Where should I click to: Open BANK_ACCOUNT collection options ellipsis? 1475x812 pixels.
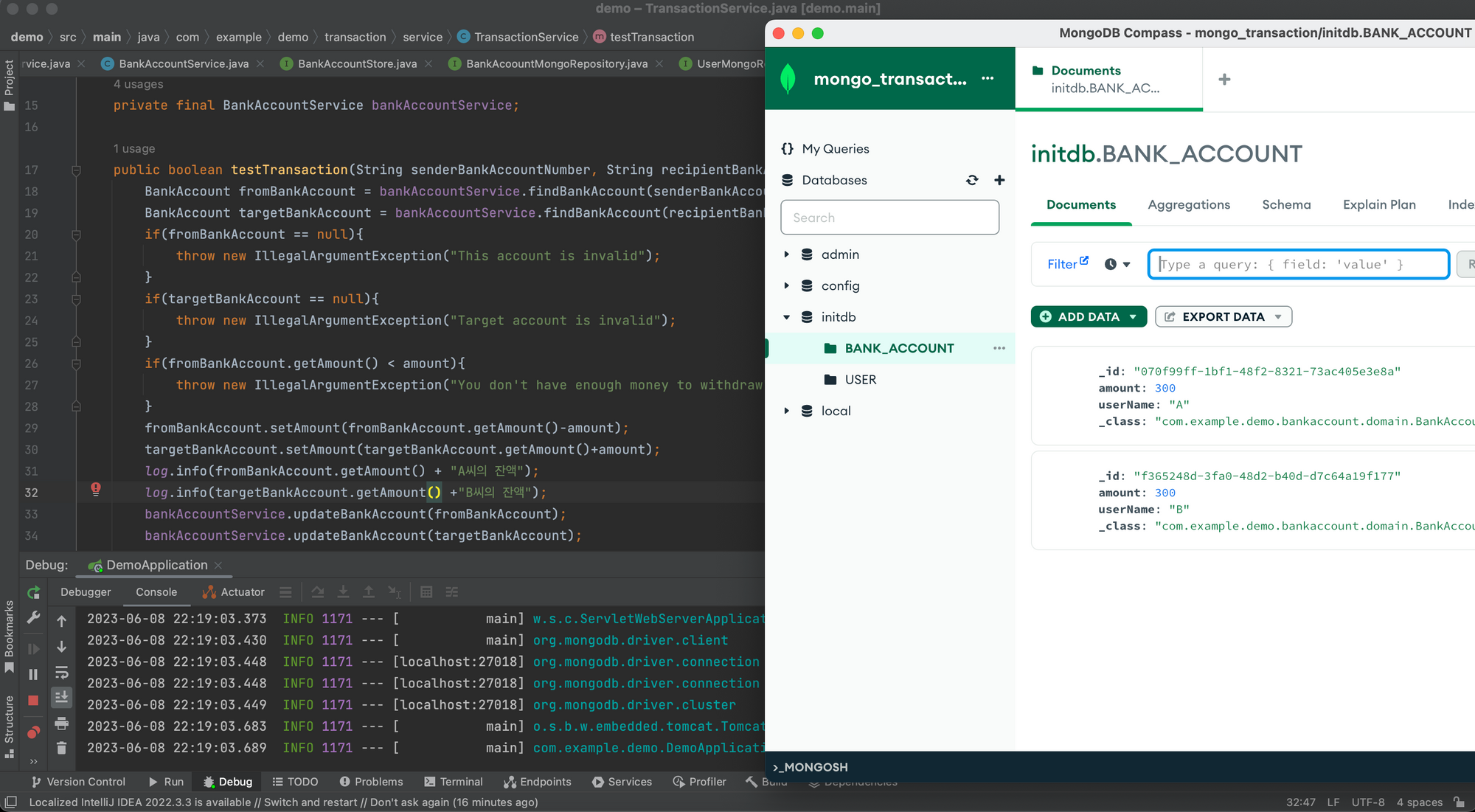(999, 348)
